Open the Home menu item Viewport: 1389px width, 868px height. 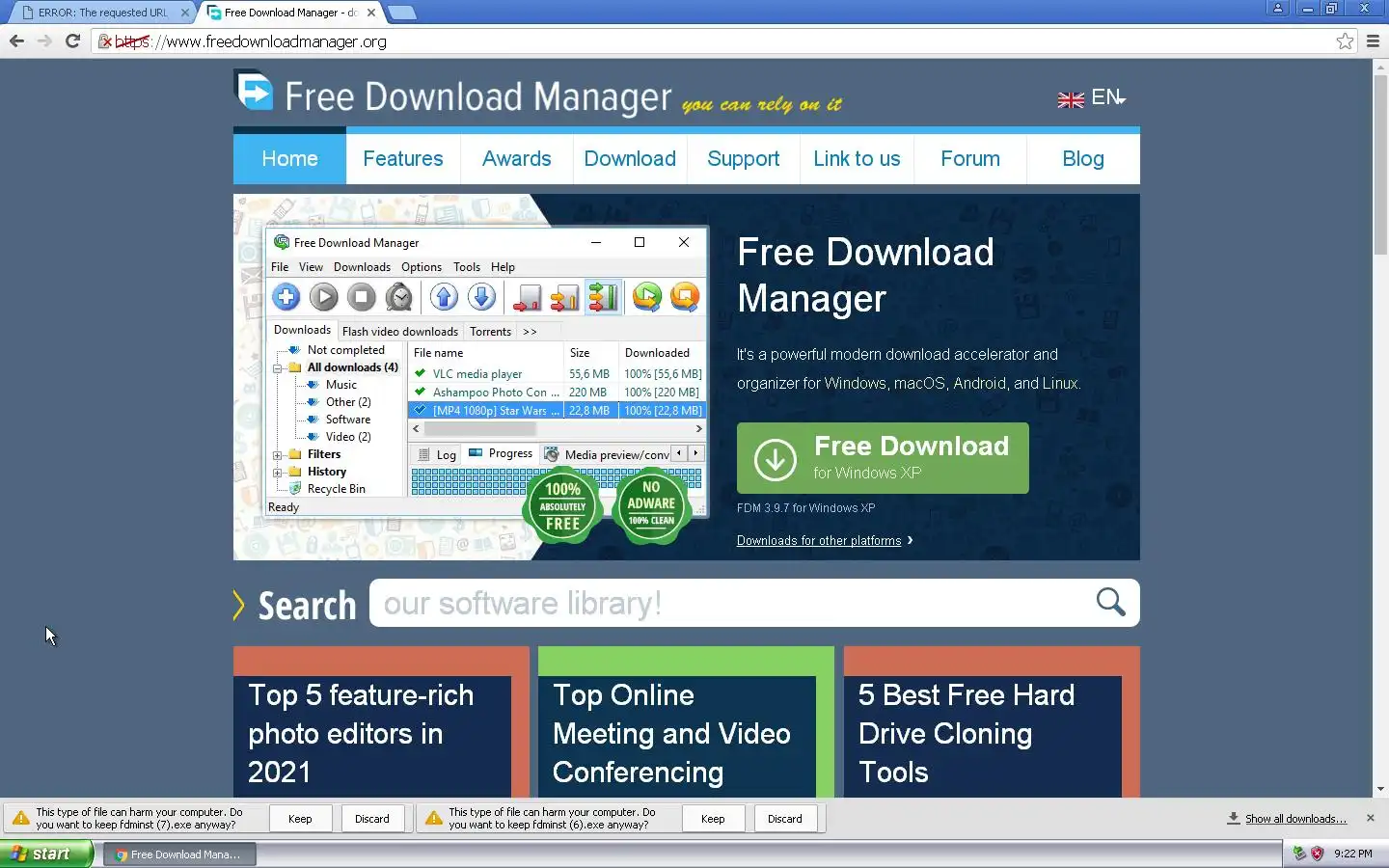(289, 159)
